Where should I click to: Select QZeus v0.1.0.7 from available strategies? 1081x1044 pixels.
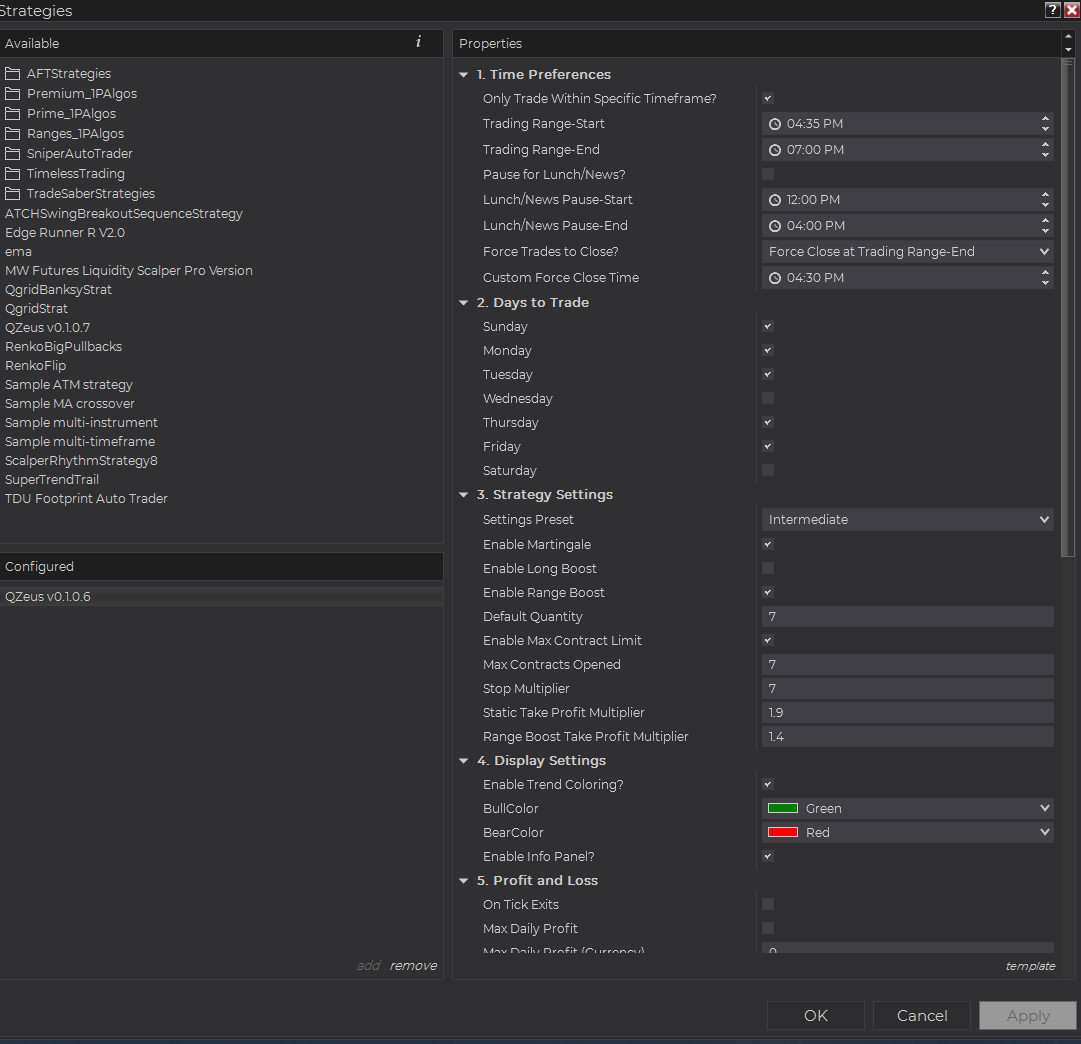48,328
